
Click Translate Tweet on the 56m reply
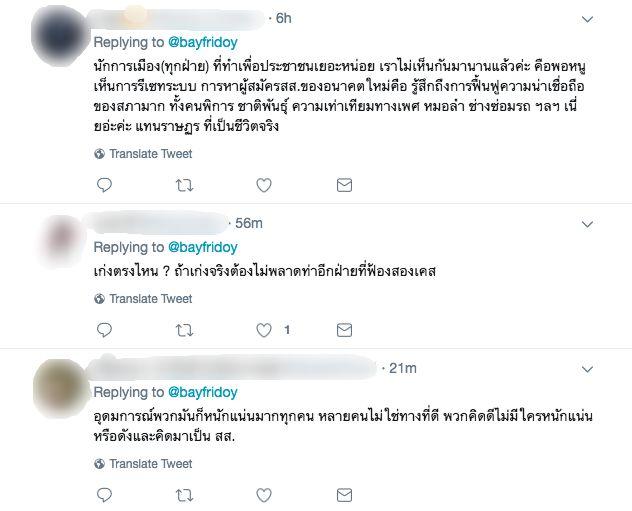point(150,298)
